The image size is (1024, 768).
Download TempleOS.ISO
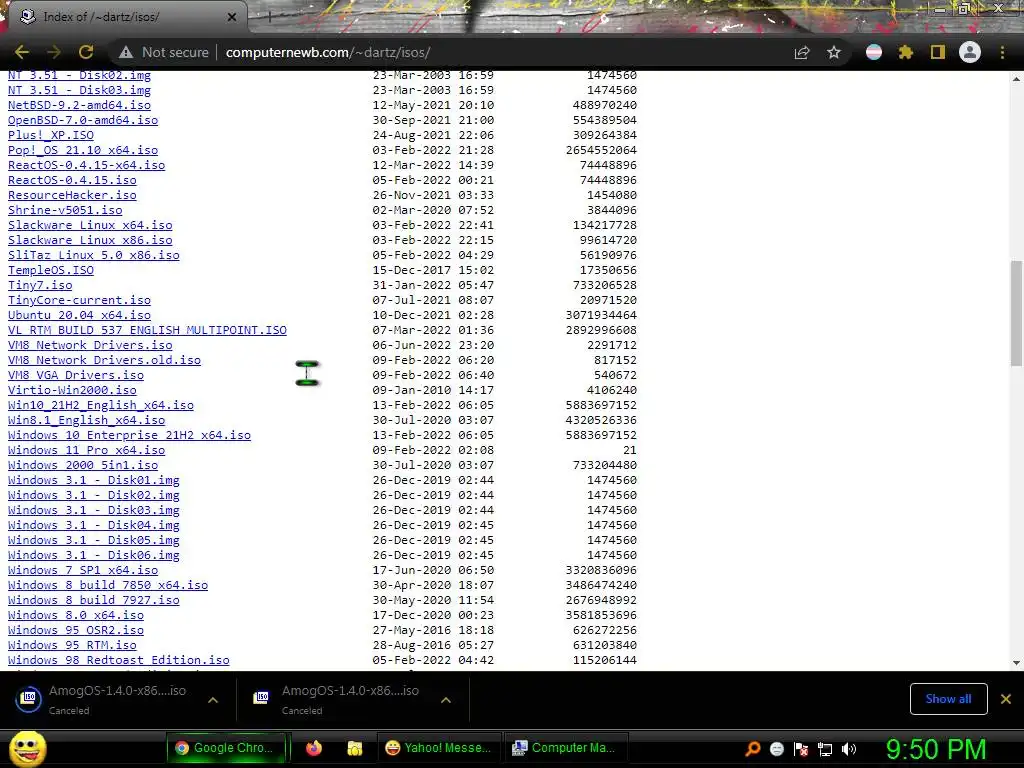click(x=50, y=270)
